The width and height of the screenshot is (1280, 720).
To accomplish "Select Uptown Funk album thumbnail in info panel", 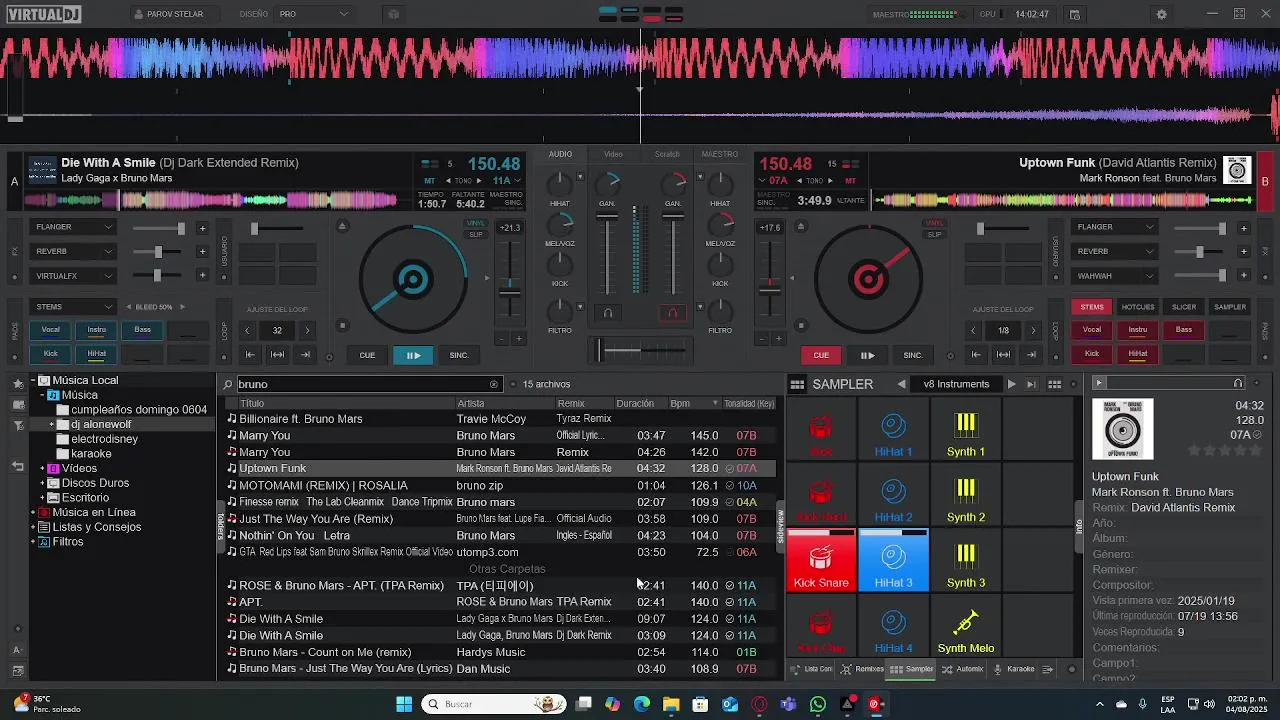I will pyautogui.click(x=1123, y=429).
